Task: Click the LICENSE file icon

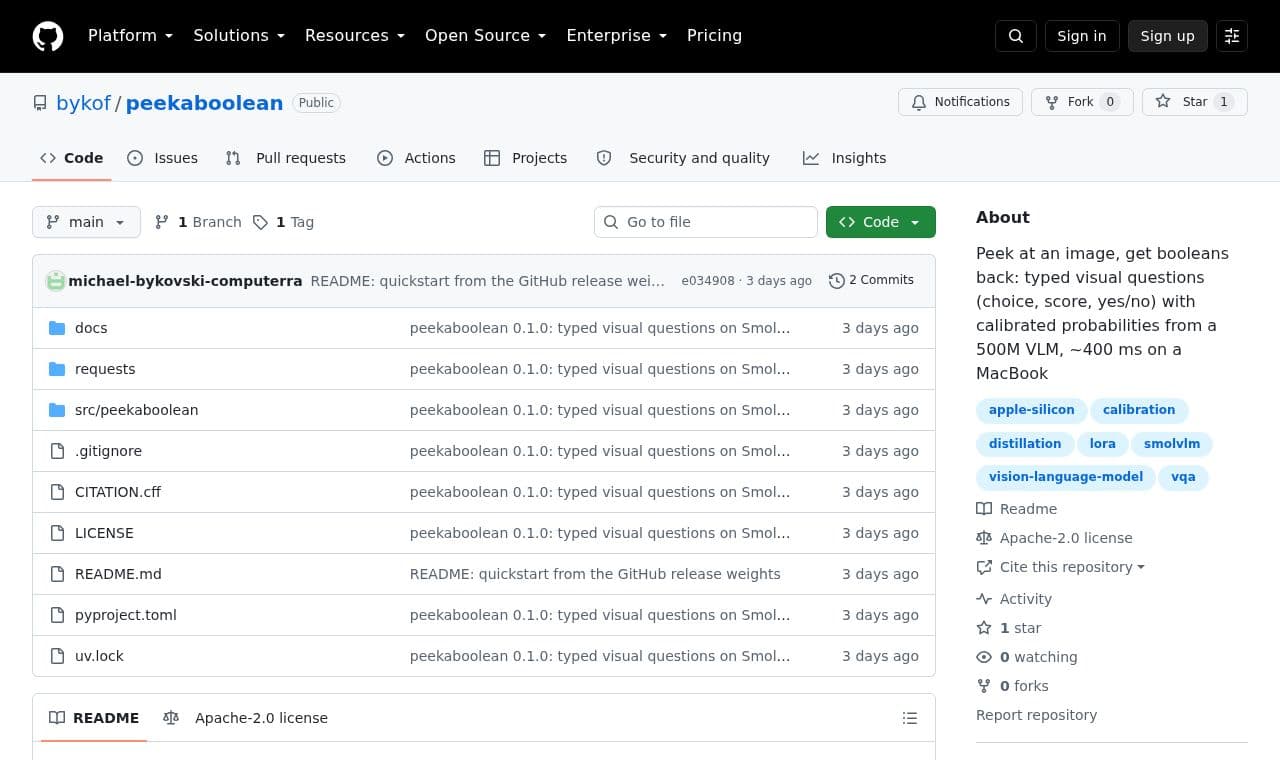Action: tap(57, 533)
